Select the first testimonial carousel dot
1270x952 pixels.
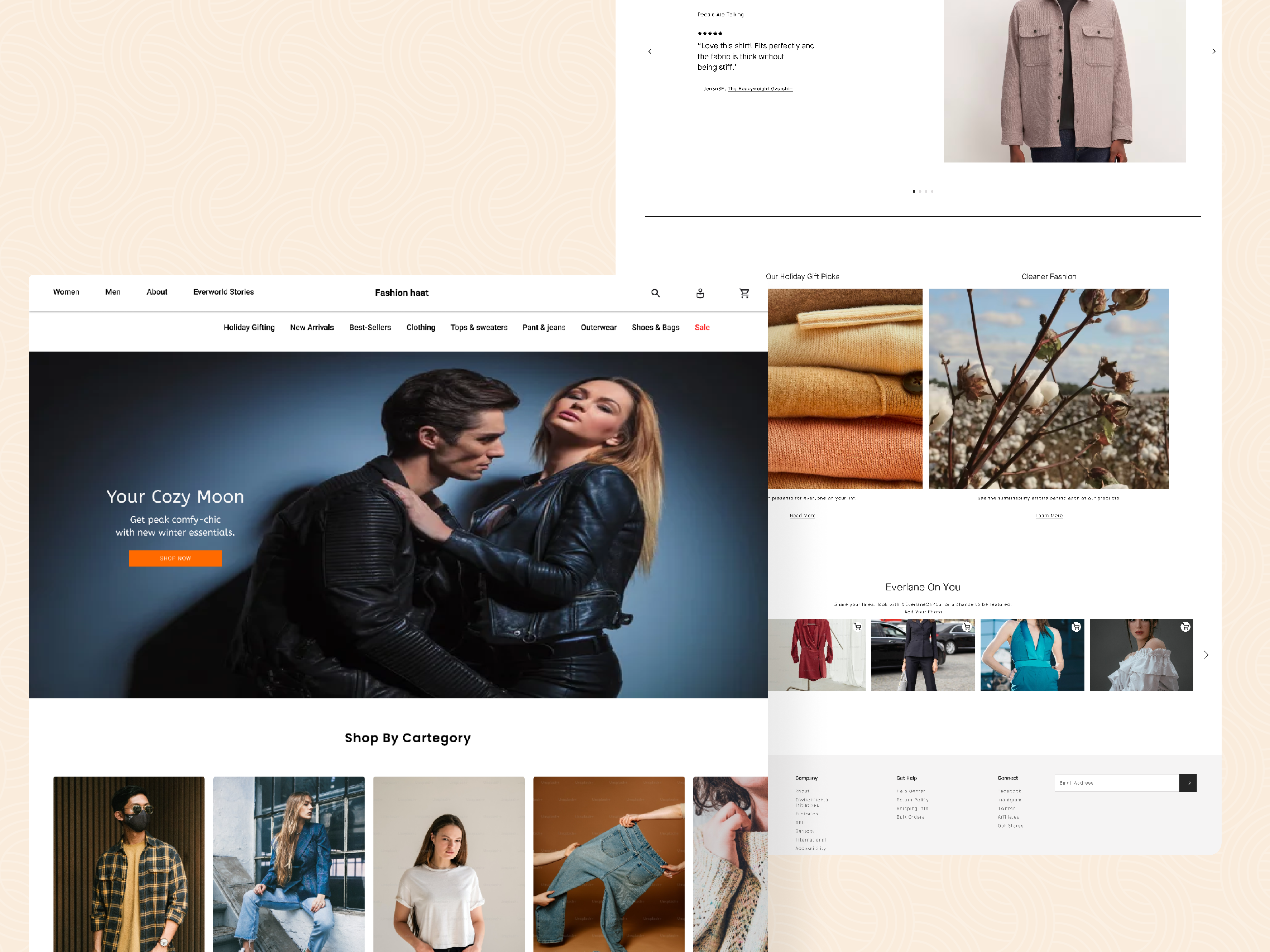pyautogui.click(x=914, y=192)
